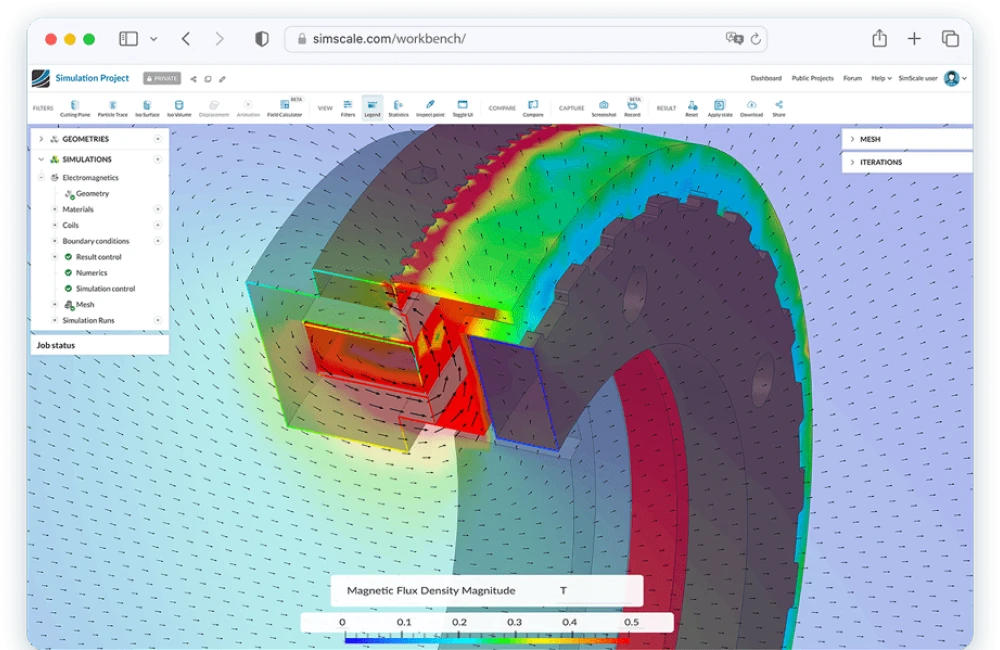The image size is (1000, 650).
Task: Open the Dashboard menu item
Action: coord(765,77)
